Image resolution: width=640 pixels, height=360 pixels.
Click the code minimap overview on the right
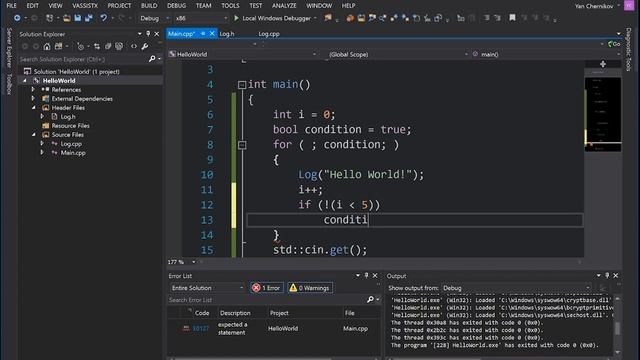click(603, 114)
